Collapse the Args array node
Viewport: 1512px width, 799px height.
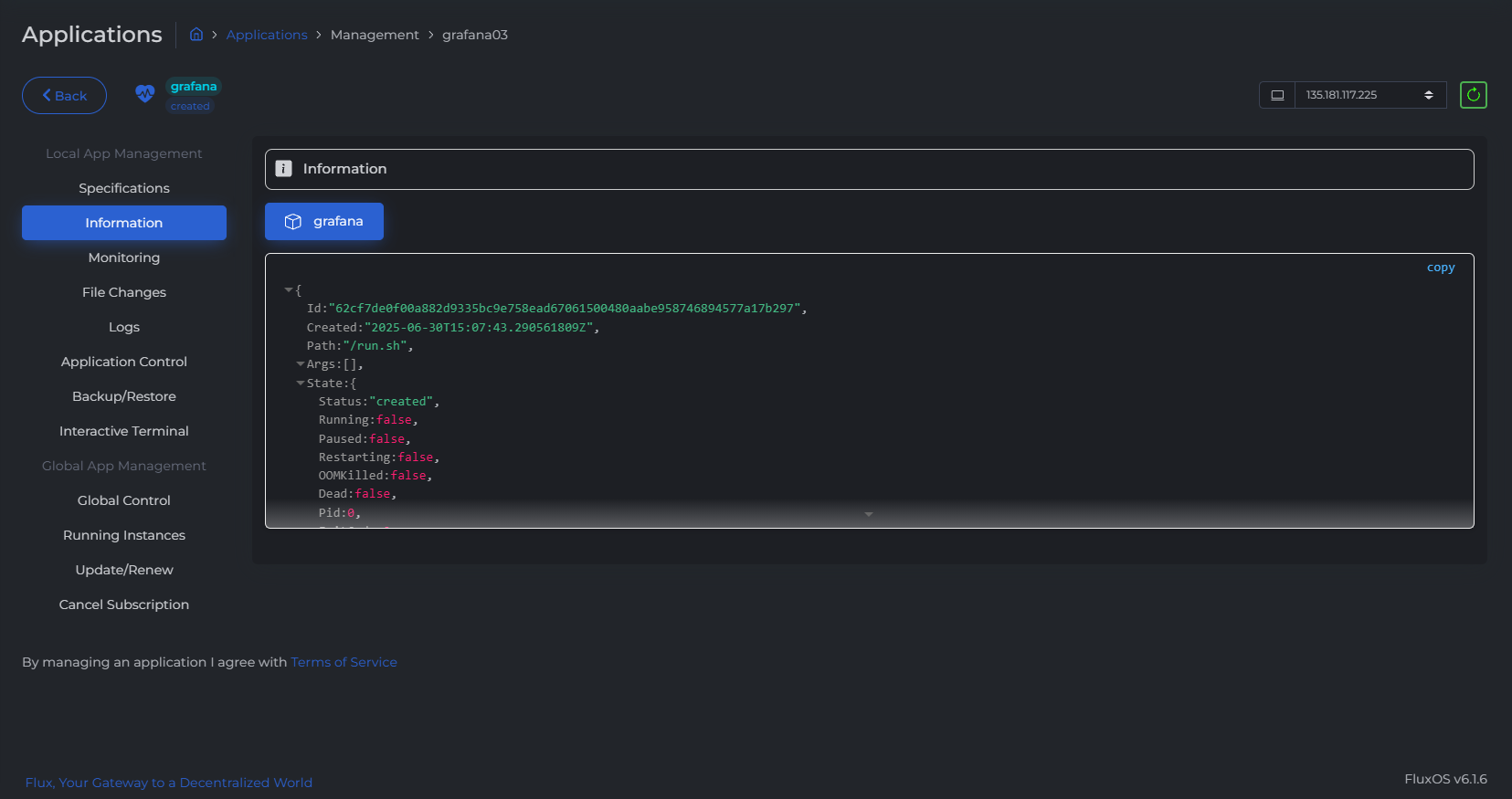[x=301, y=364]
